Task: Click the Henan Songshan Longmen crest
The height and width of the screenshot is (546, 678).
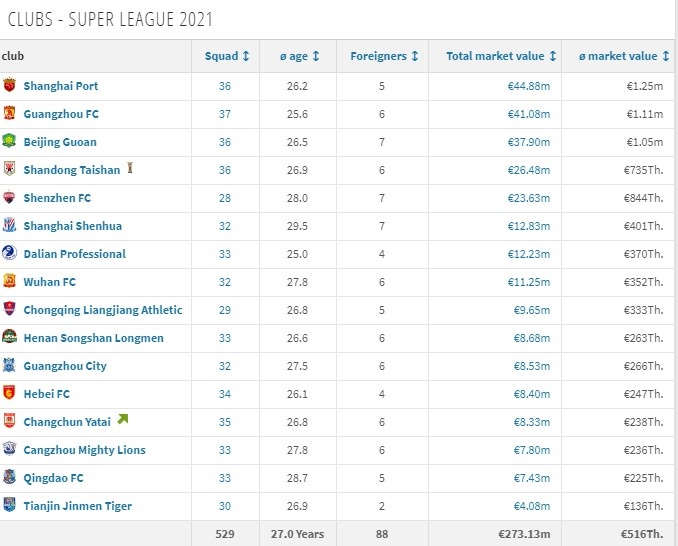Action: tap(9, 337)
